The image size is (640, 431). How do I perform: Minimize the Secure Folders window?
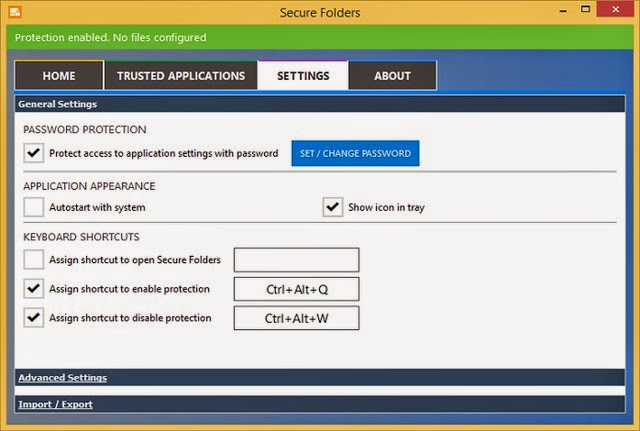pos(563,10)
